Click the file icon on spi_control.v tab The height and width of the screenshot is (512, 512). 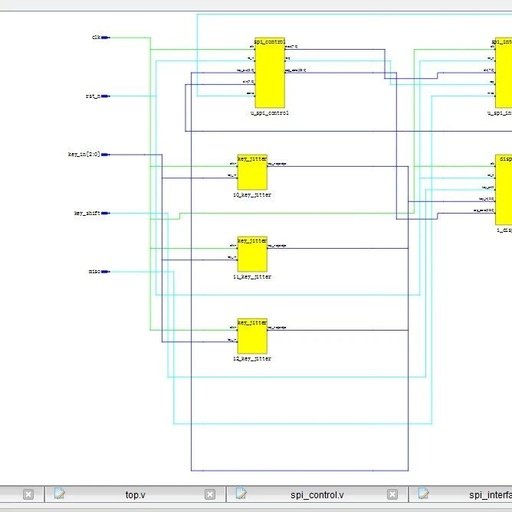click(x=241, y=494)
